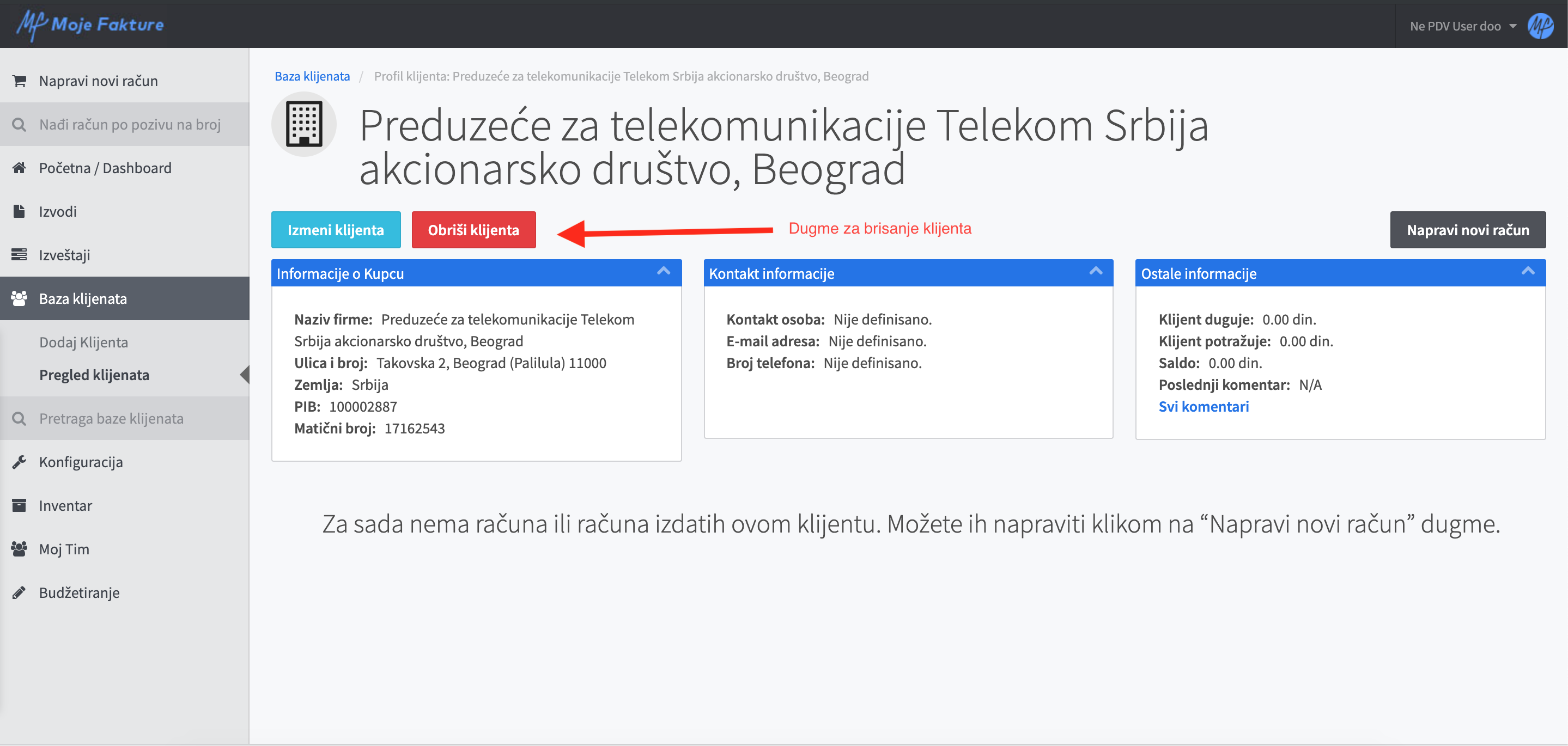
Task: Click the Izmeni klijenta button
Action: tap(336, 230)
